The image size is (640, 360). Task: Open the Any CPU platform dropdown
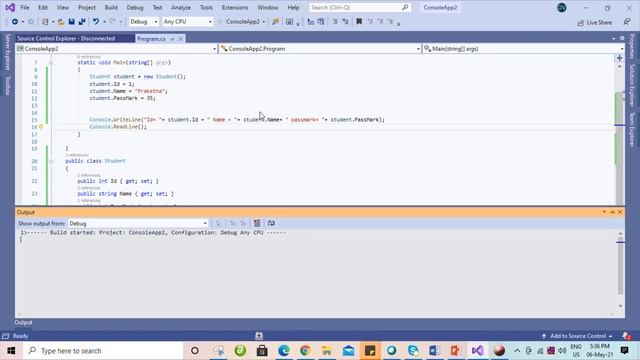pyautogui.click(x=187, y=22)
